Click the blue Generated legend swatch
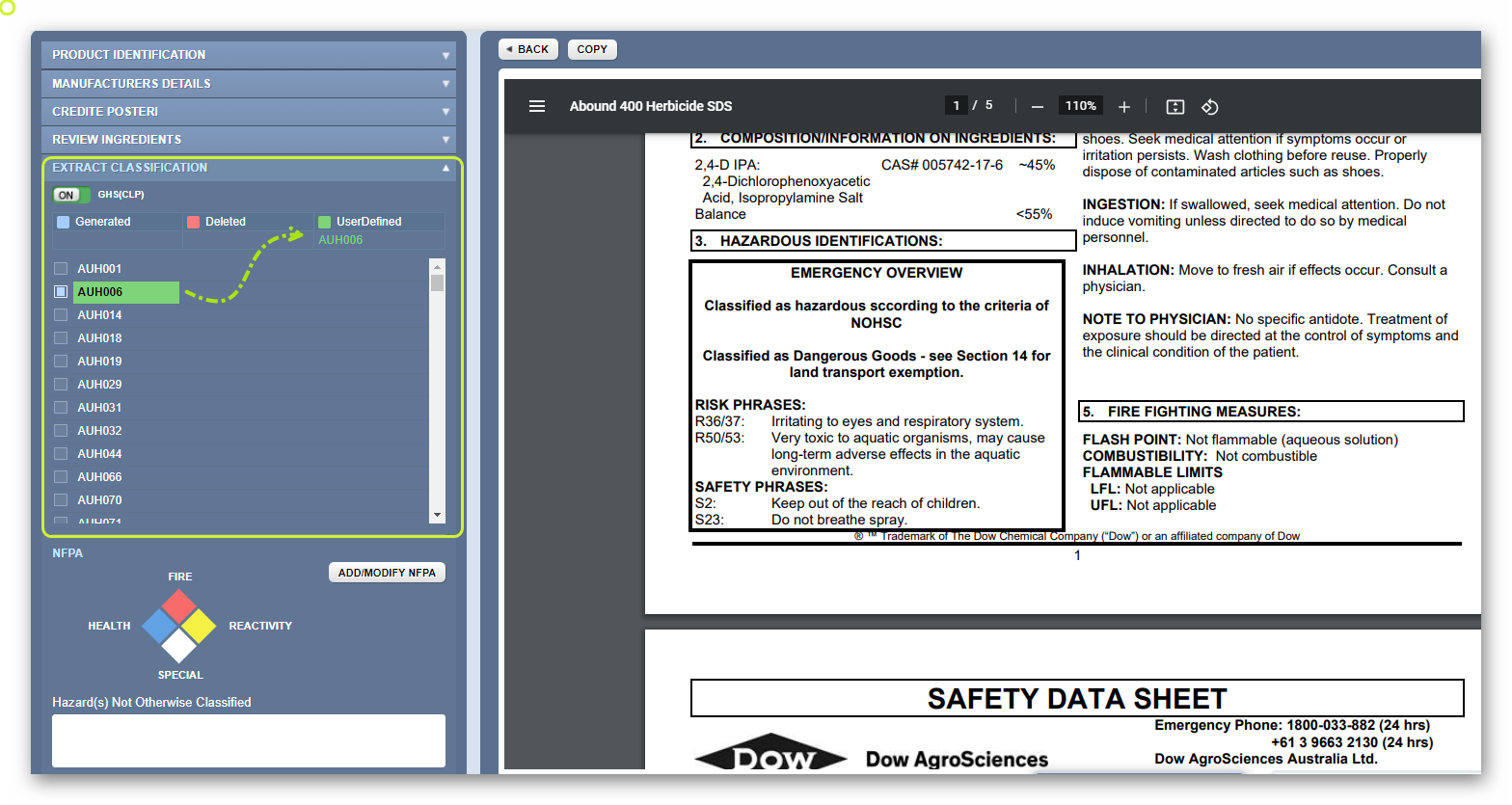This screenshot has height=805, width=1512. click(64, 222)
